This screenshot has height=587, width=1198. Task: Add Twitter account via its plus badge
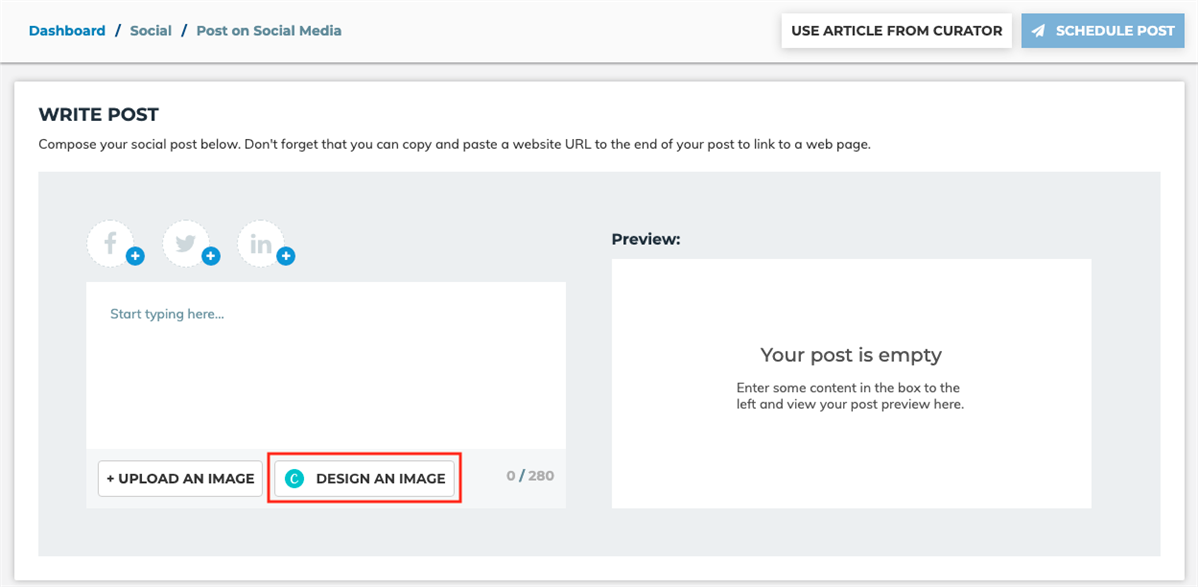(x=211, y=257)
